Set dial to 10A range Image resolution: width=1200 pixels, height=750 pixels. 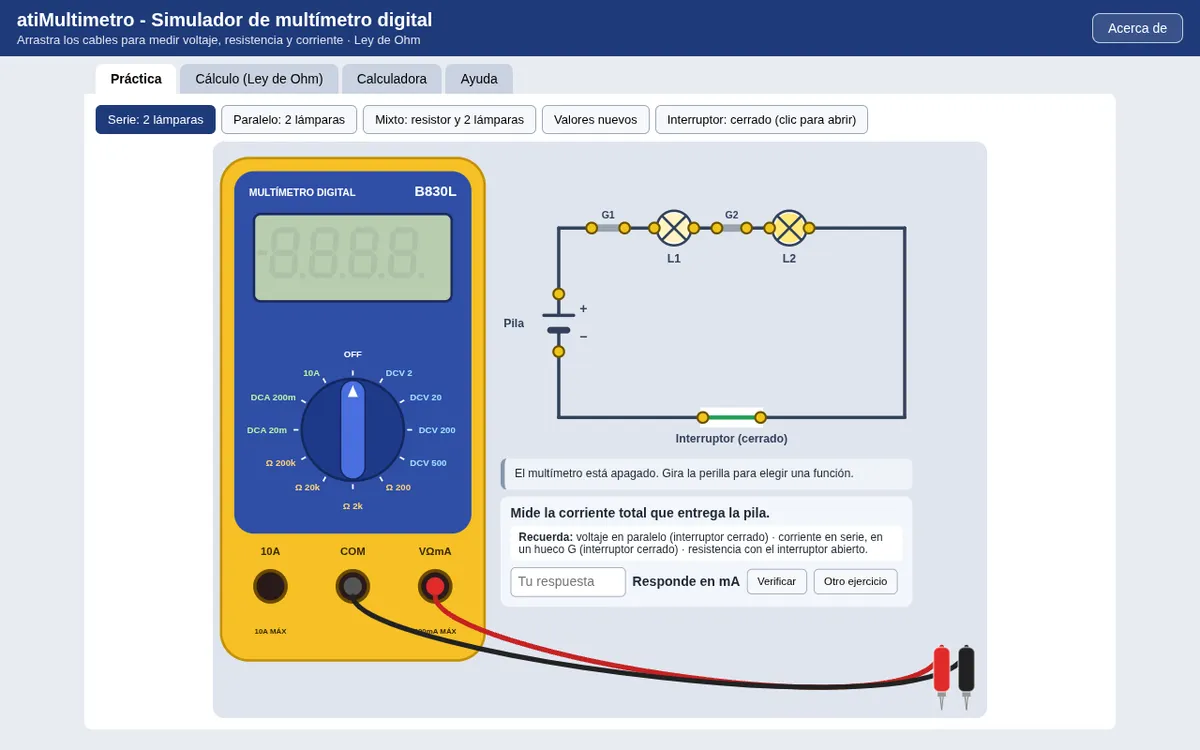[311, 373]
